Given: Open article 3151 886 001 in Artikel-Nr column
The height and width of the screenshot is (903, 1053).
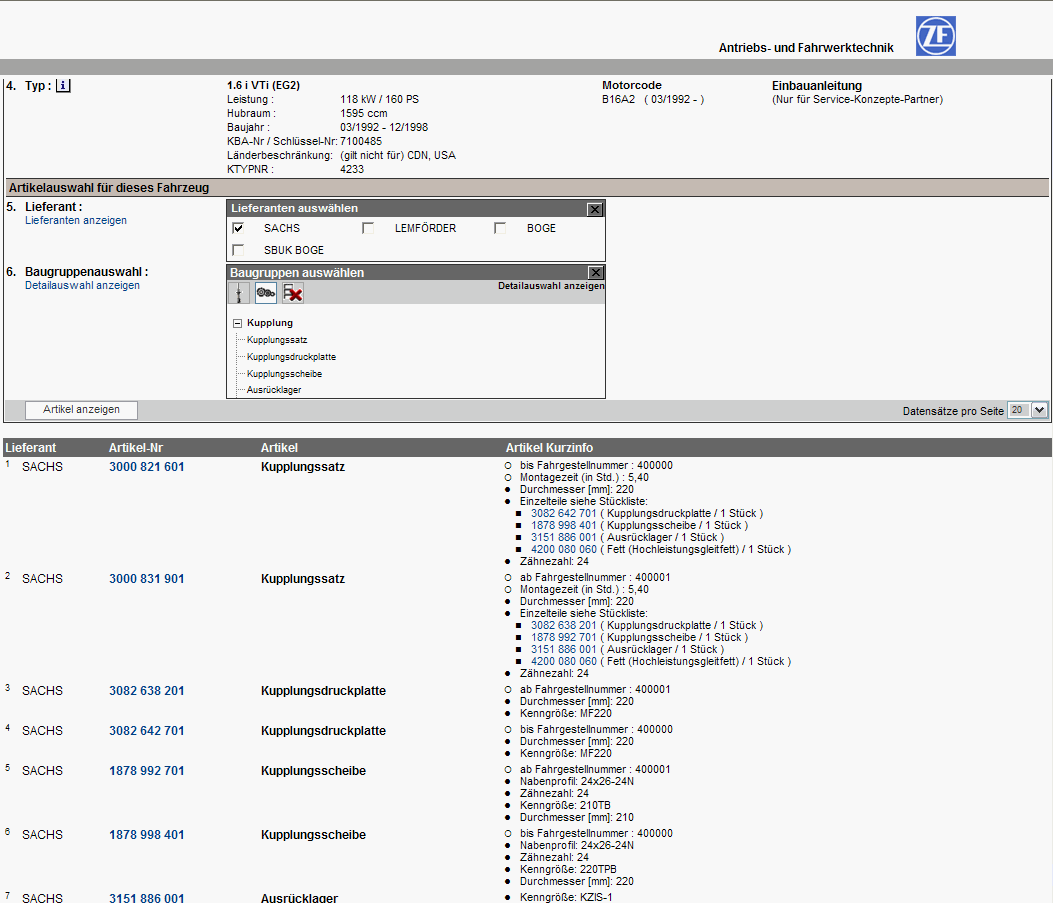Looking at the screenshot, I should pyautogui.click(x=146, y=898).
